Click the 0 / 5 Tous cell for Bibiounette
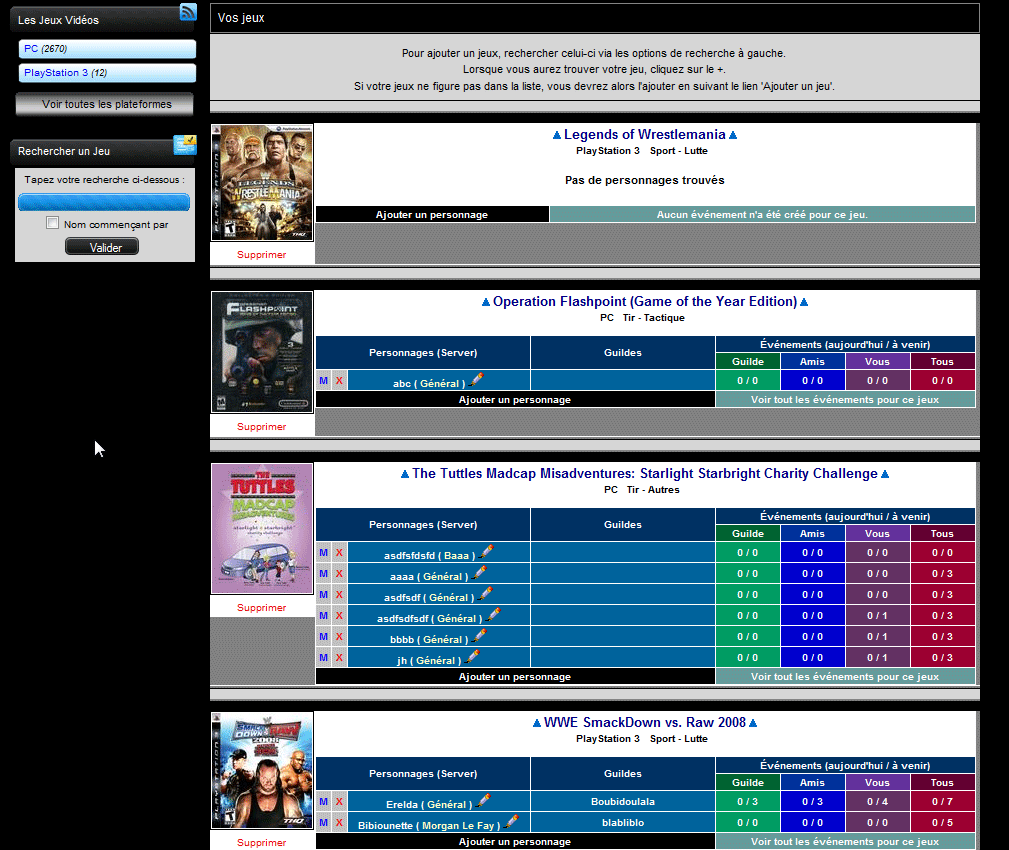The image size is (1009, 850). [x=942, y=822]
